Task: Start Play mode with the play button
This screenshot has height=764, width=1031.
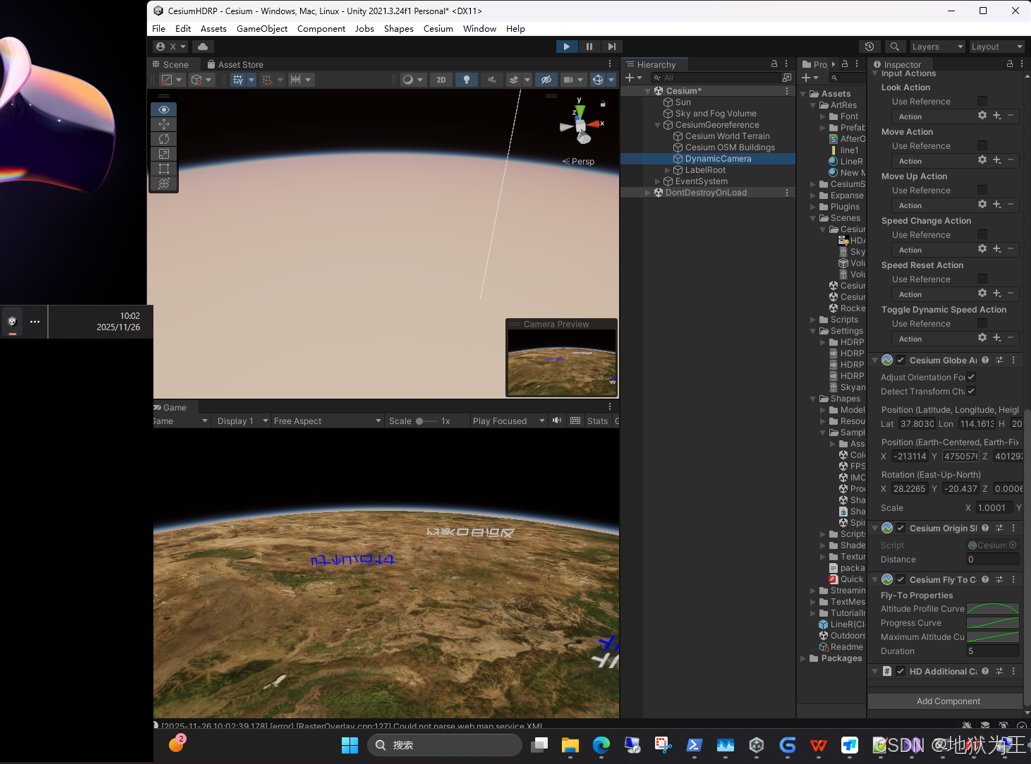Action: [566, 47]
